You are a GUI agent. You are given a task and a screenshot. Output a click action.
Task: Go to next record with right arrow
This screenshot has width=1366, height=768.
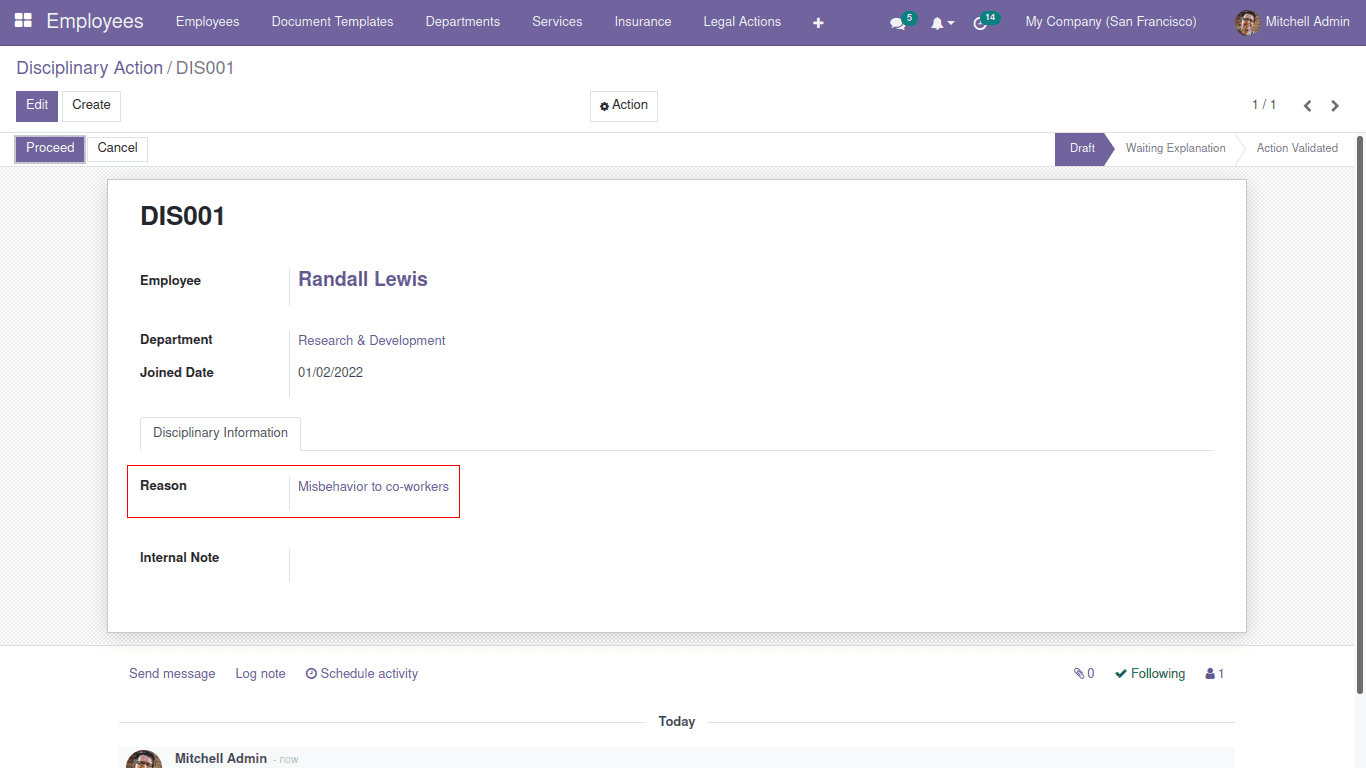[x=1335, y=105]
